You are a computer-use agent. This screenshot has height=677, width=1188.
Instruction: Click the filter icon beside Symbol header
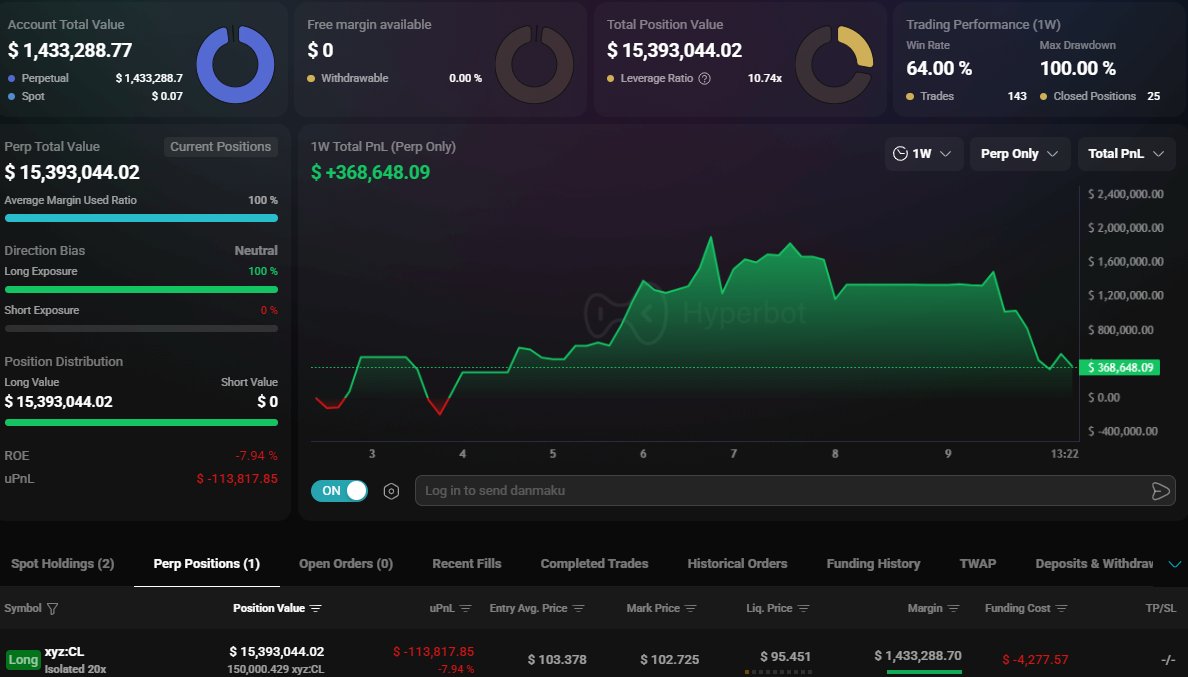(52, 607)
